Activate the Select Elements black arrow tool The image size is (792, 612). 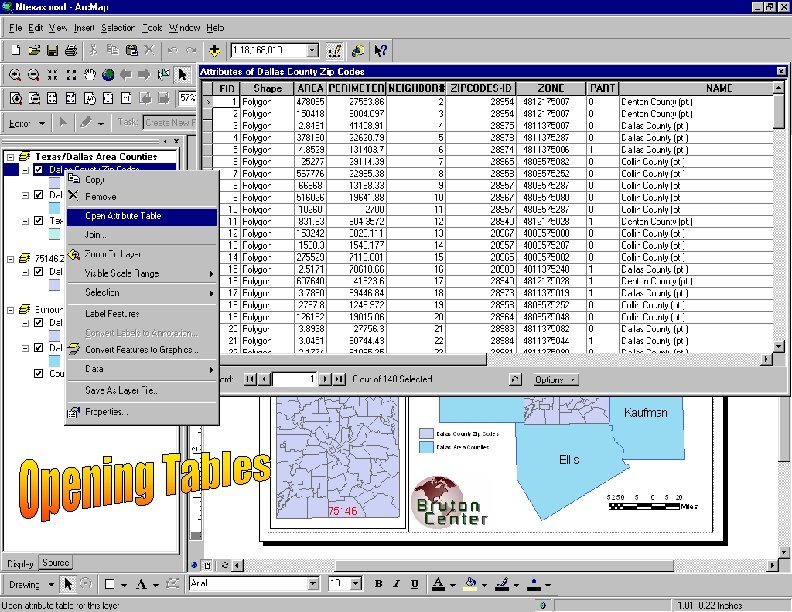pyautogui.click(x=182, y=75)
